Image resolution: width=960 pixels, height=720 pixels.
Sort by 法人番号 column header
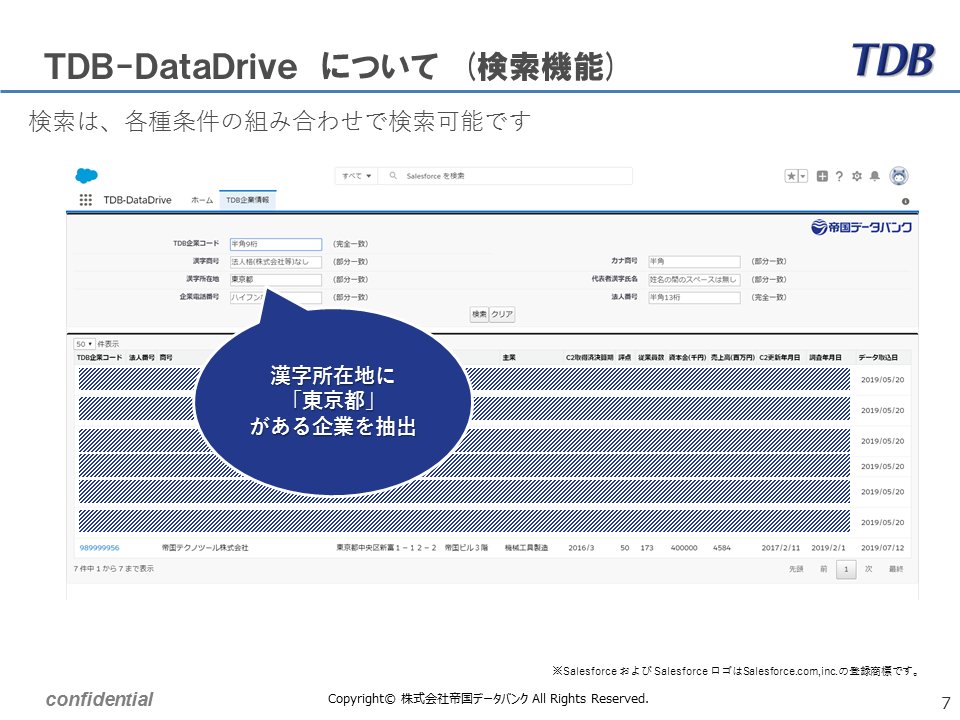point(141,358)
